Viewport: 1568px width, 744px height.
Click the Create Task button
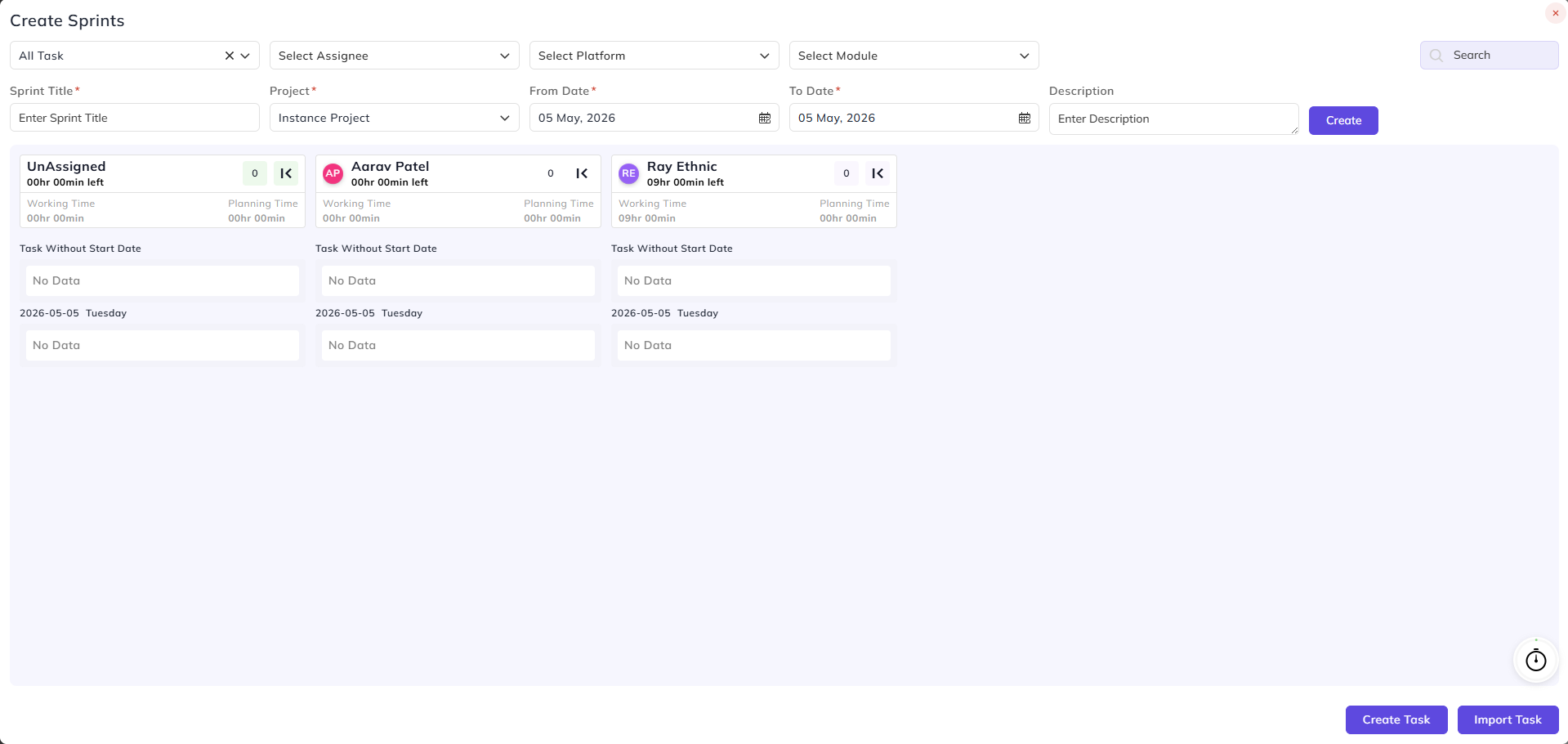1396,719
